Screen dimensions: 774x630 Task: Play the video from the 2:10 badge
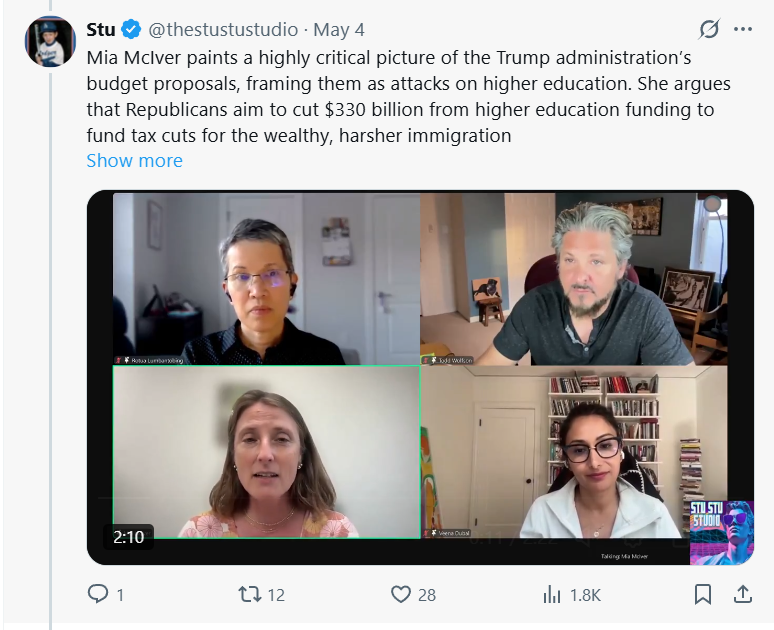pos(128,537)
